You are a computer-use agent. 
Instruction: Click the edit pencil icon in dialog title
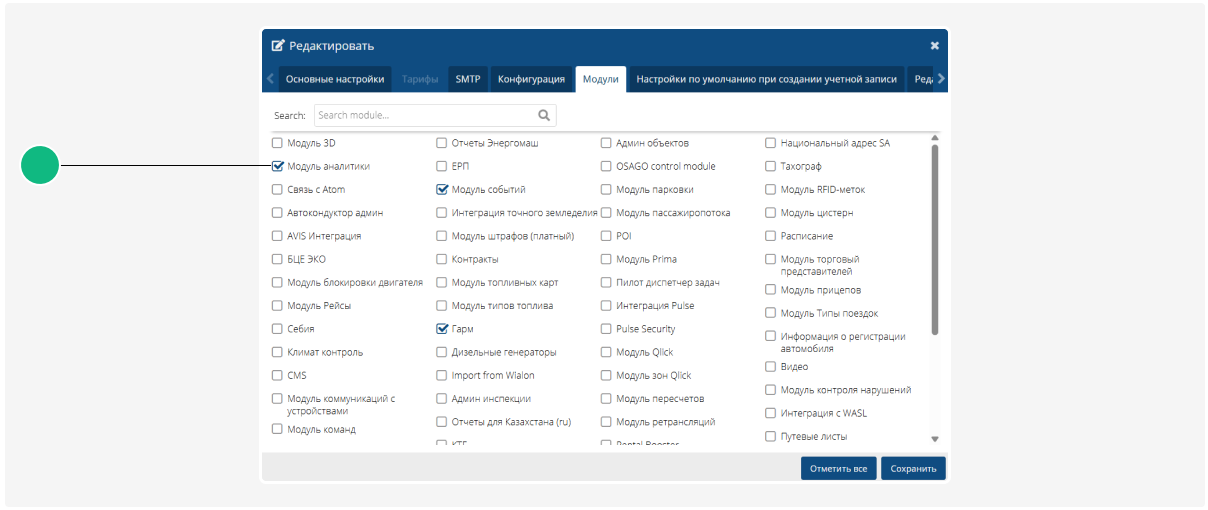pyautogui.click(x=279, y=46)
